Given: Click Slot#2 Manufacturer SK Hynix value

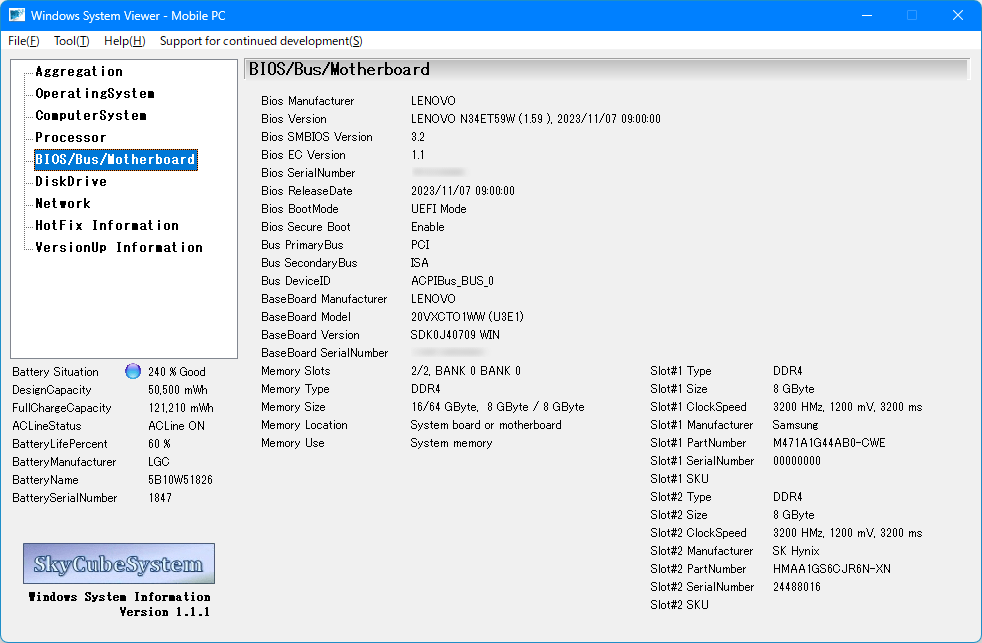Looking at the screenshot, I should [796, 551].
